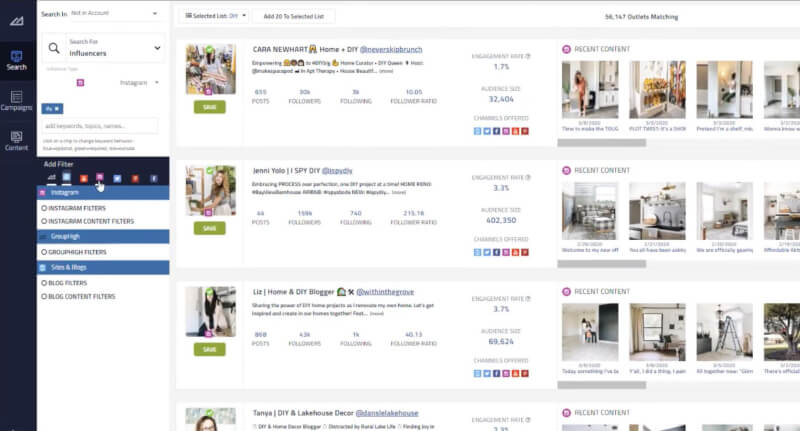
Task: Click Twitter channel icon for Jenni Yolo
Action: click(x=487, y=252)
